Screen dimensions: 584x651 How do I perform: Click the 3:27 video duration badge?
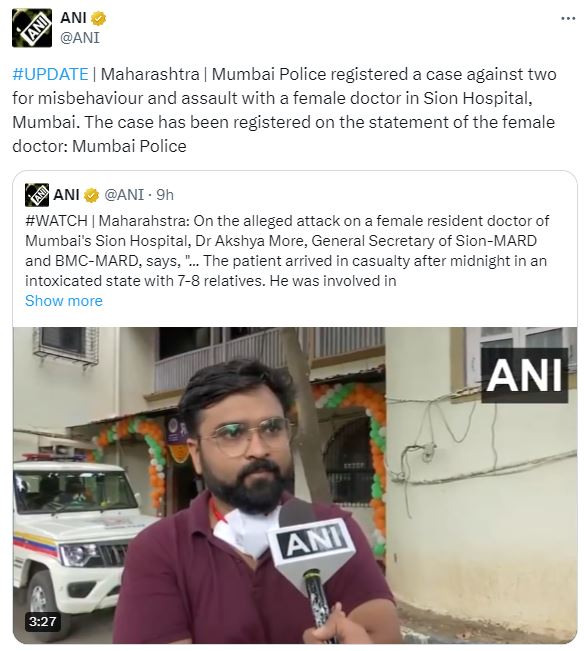[42, 622]
